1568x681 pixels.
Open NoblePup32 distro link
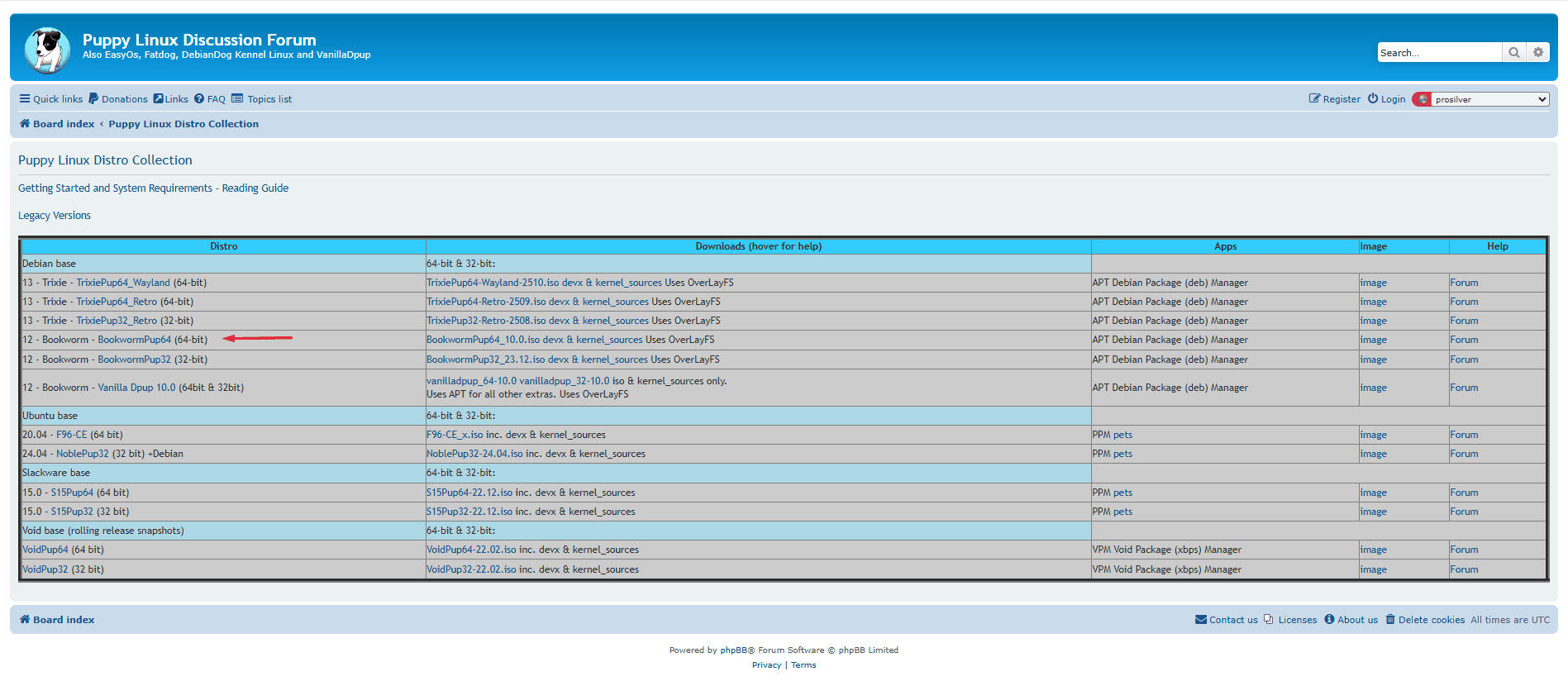click(83, 454)
